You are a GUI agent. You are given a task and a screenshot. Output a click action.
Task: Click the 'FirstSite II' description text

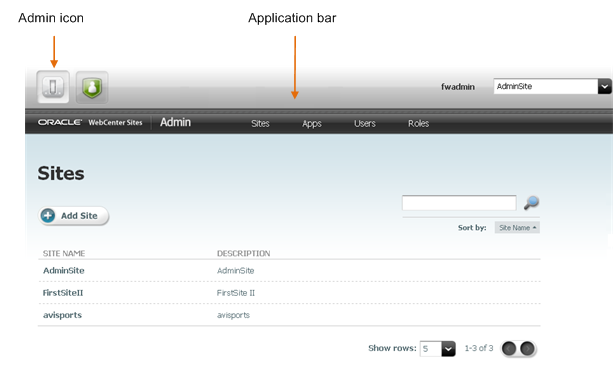(236, 293)
